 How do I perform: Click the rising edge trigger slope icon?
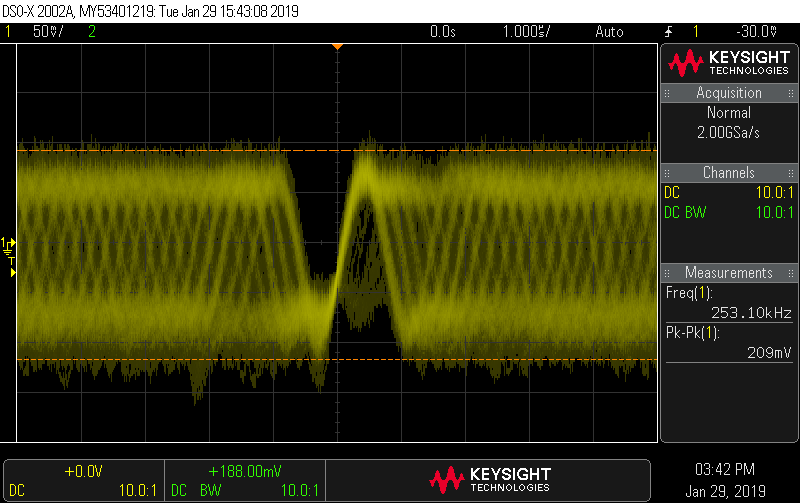668,32
